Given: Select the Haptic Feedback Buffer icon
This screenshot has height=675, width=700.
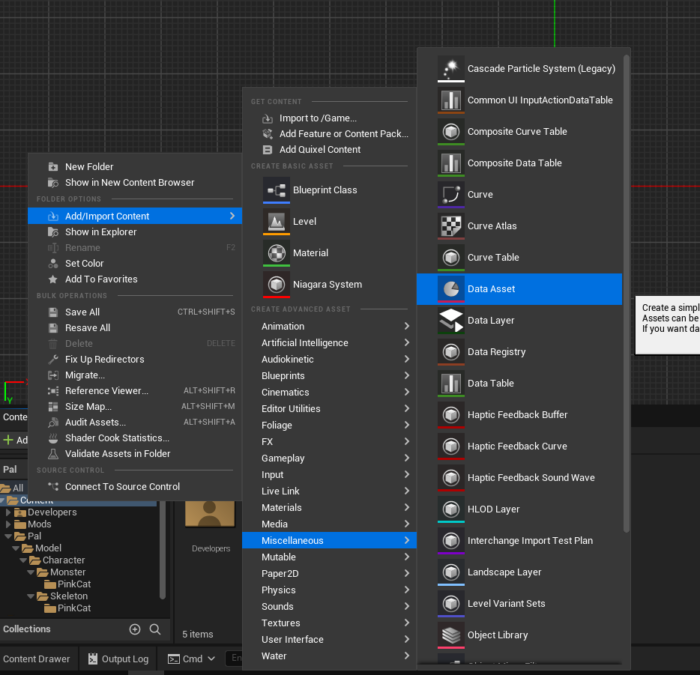Looking at the screenshot, I should click(x=451, y=415).
